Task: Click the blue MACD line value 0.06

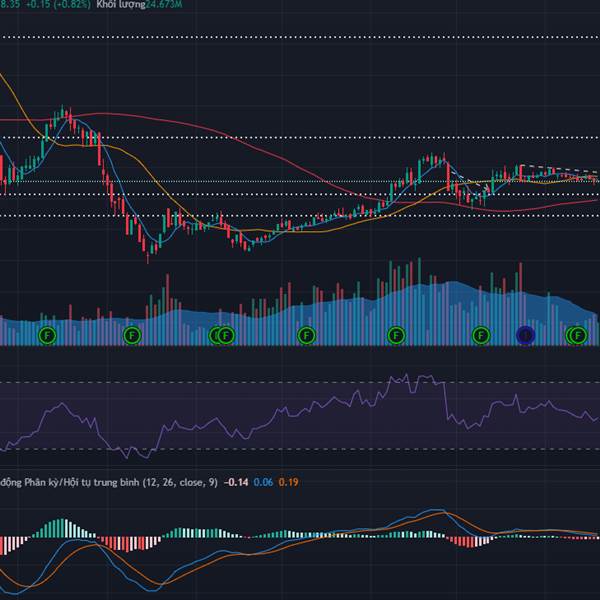Action: pyautogui.click(x=263, y=482)
